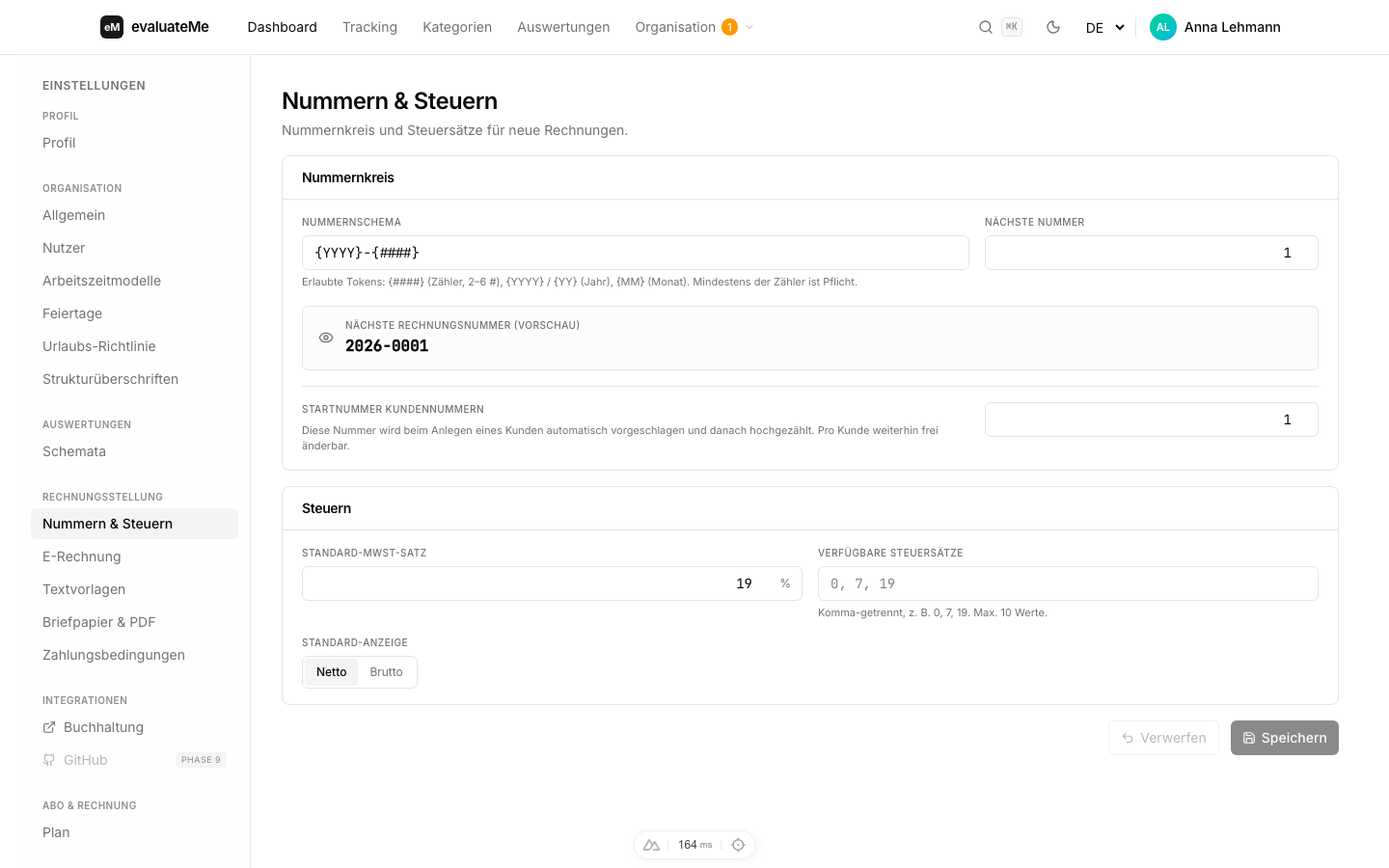Open Zahlungsbedingungen in sidebar
The width and height of the screenshot is (1389, 868).
point(134,655)
